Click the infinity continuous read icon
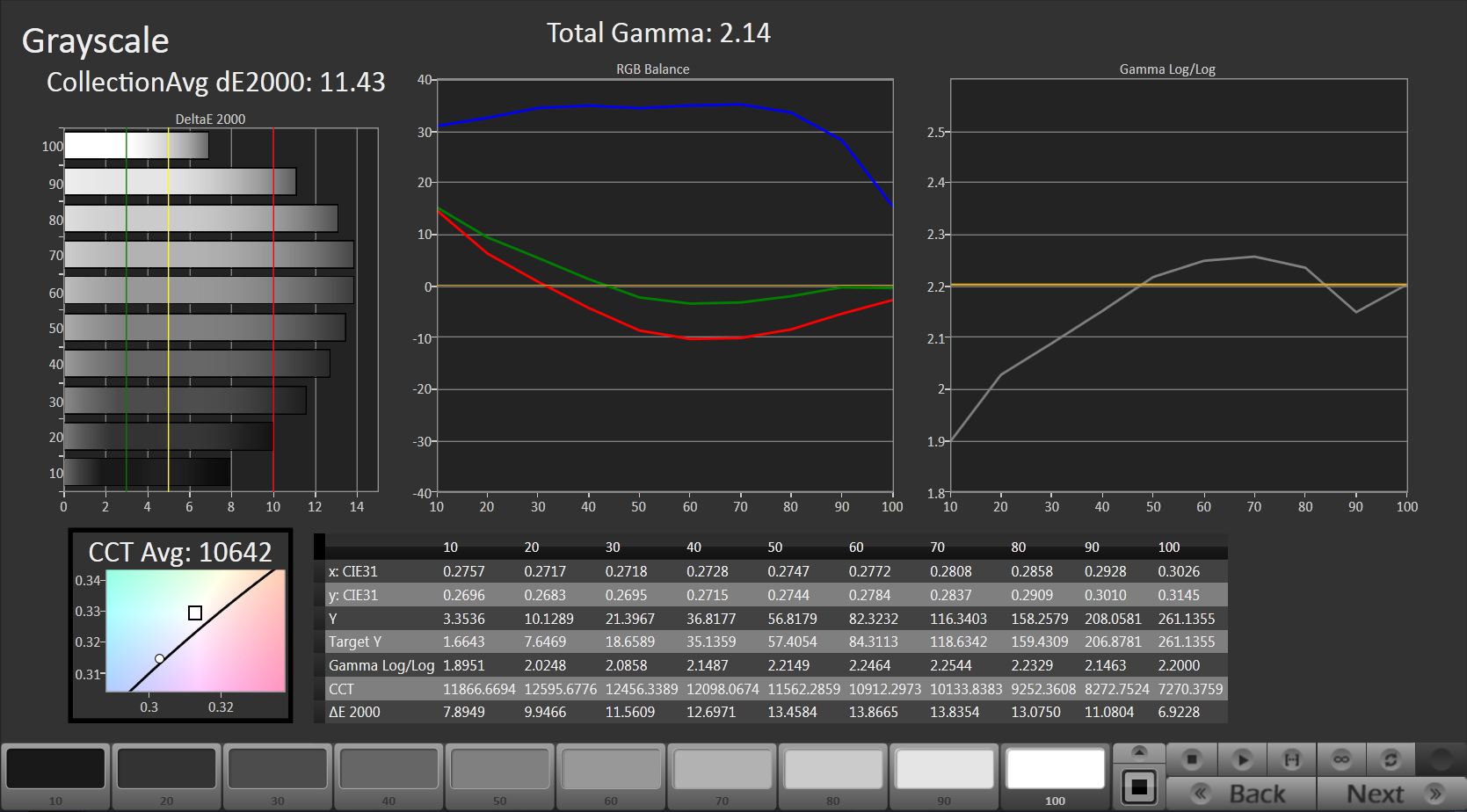Viewport: 1467px width, 812px height. 1340,758
